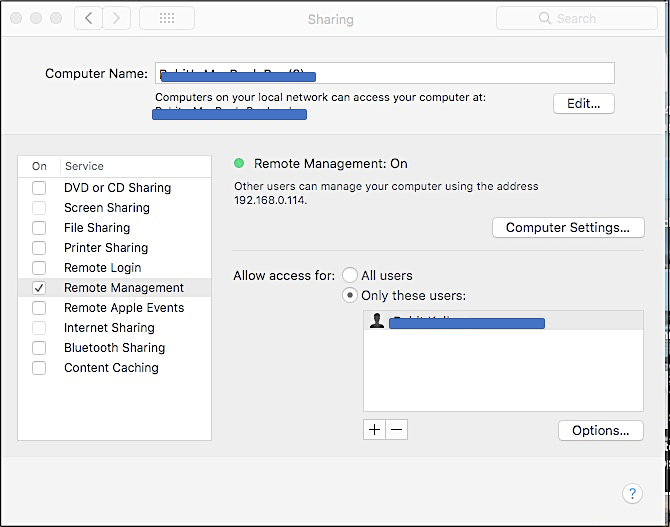The height and width of the screenshot is (527, 670).
Task: Click the forward navigation arrow
Action: pyautogui.click(x=117, y=18)
